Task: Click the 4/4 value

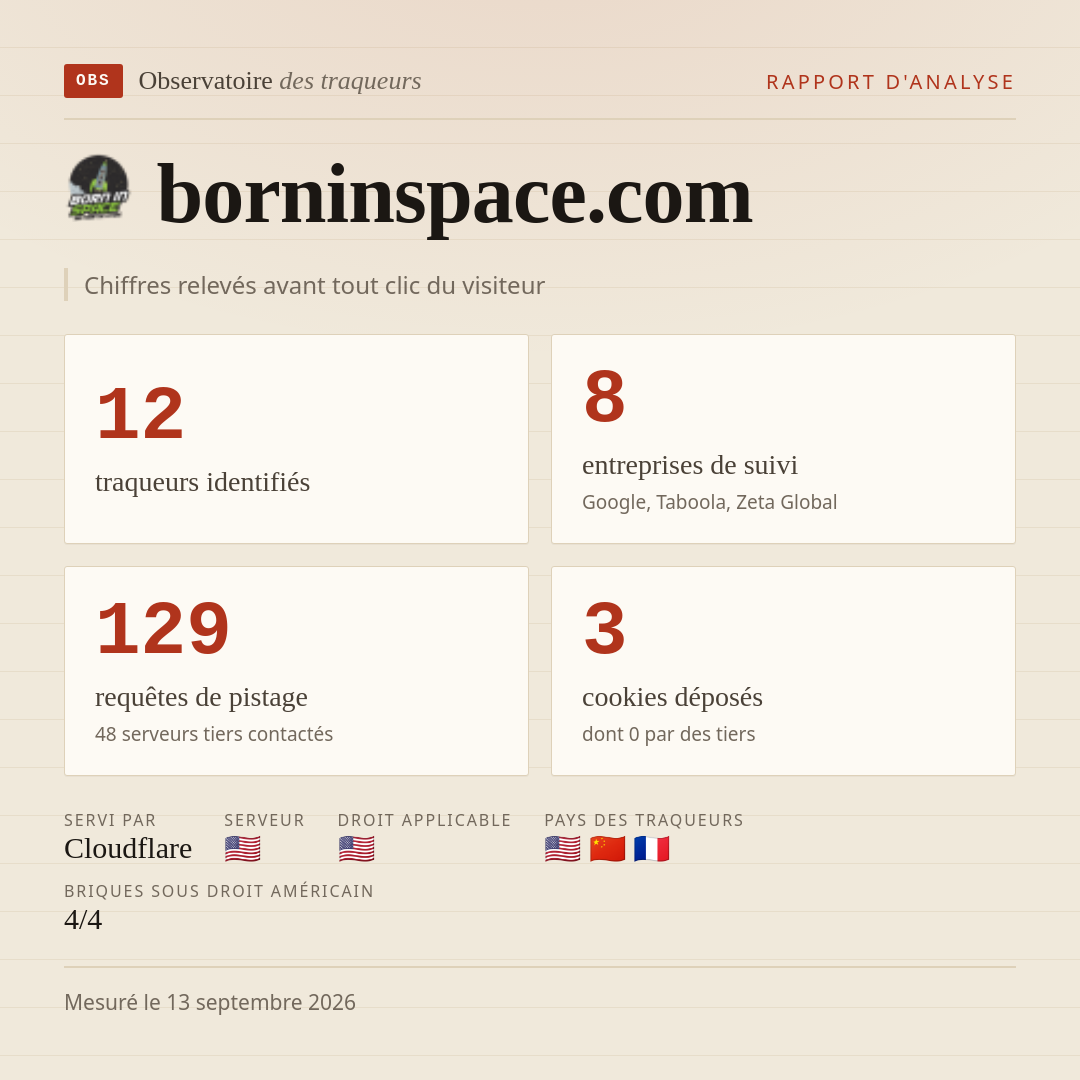Action: click(x=83, y=920)
